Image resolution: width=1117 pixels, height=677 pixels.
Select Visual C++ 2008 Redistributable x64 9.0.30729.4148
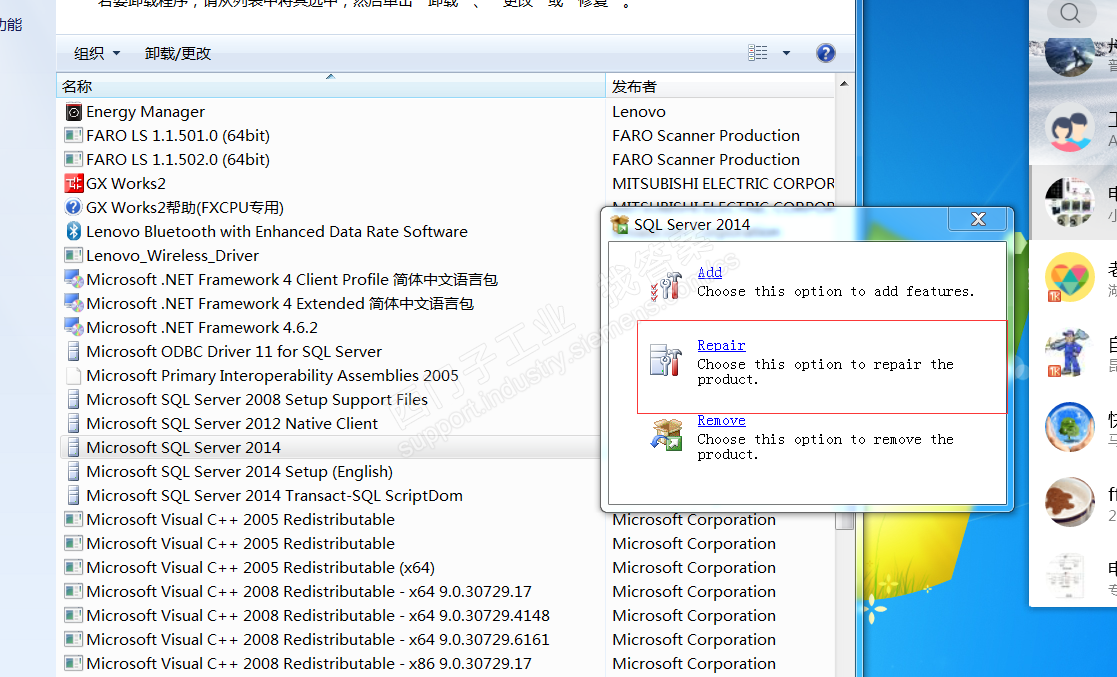[x=318, y=616]
